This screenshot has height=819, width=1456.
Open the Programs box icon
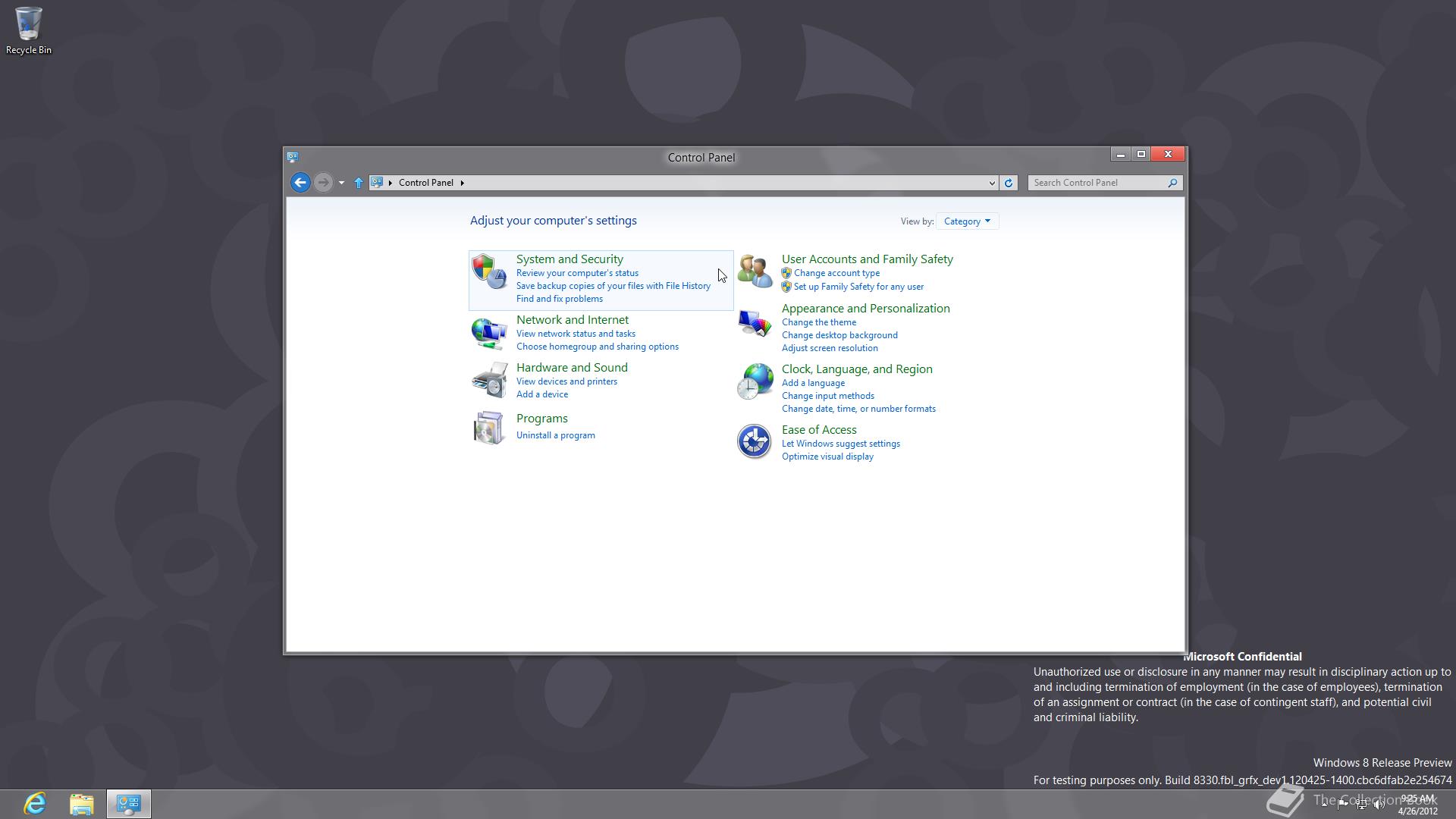pyautogui.click(x=489, y=428)
